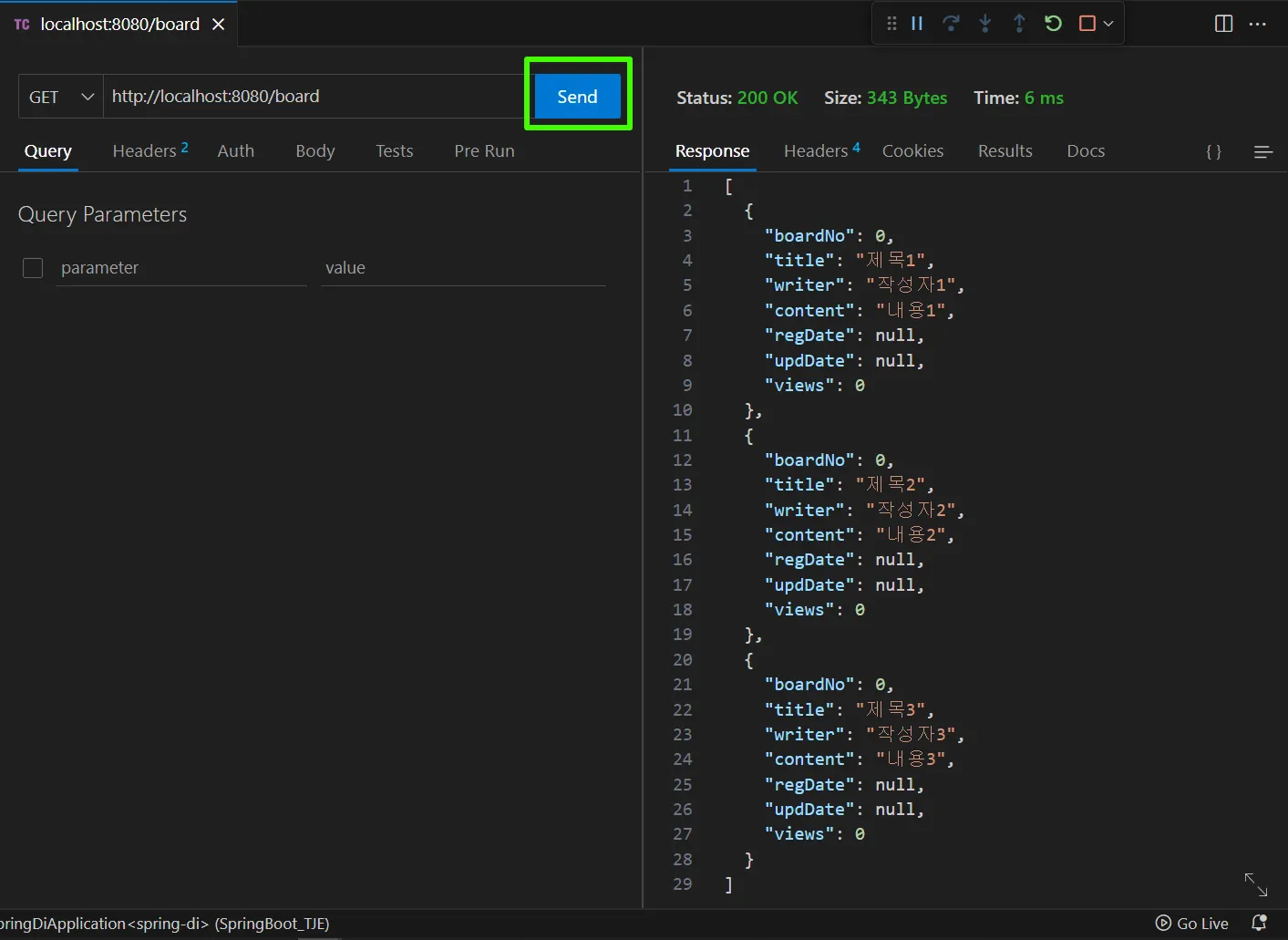The height and width of the screenshot is (940, 1288).
Task: Close the localhost:8080/board tab
Action: [219, 25]
